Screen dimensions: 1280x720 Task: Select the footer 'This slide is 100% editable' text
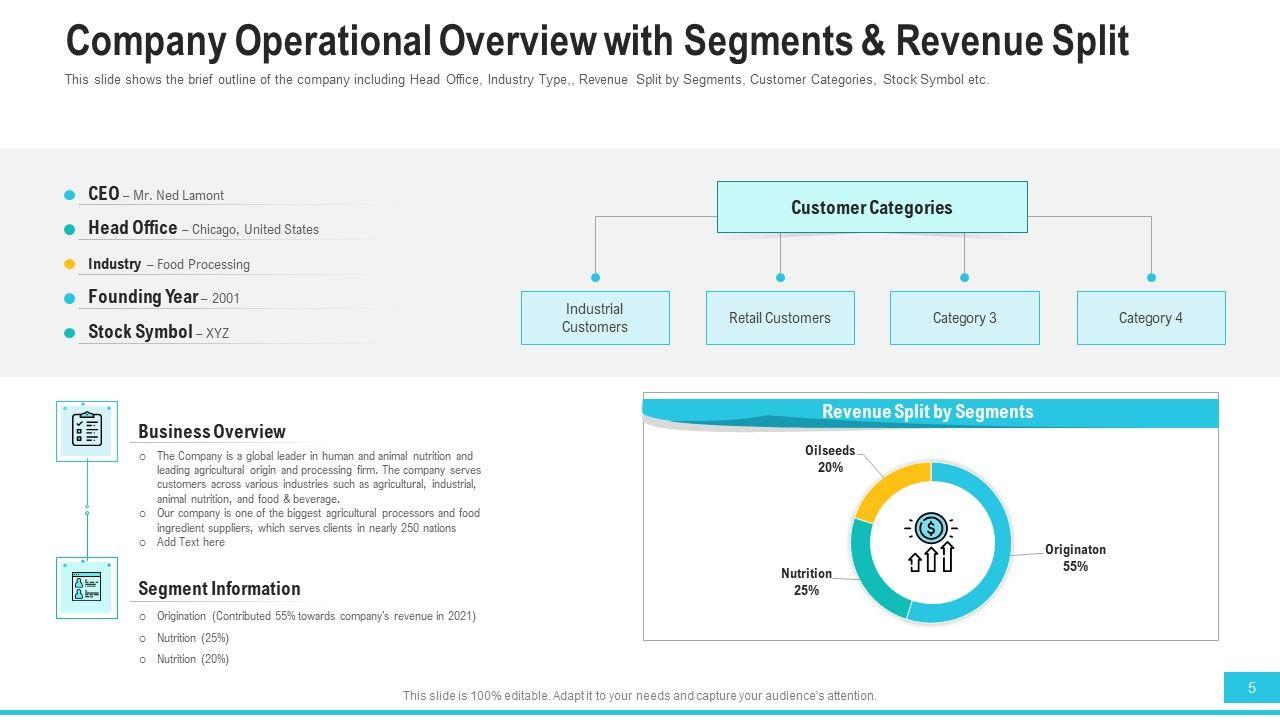(640, 696)
